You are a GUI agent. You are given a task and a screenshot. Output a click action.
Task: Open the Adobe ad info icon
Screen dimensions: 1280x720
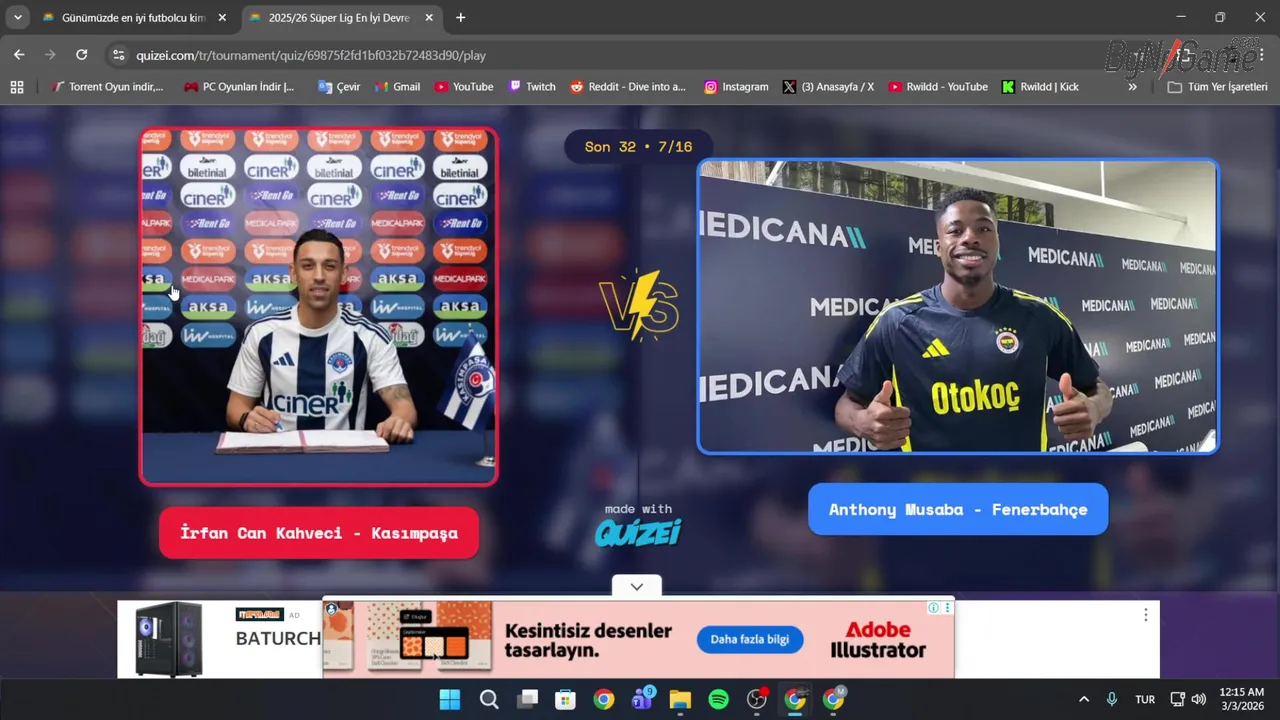point(933,607)
